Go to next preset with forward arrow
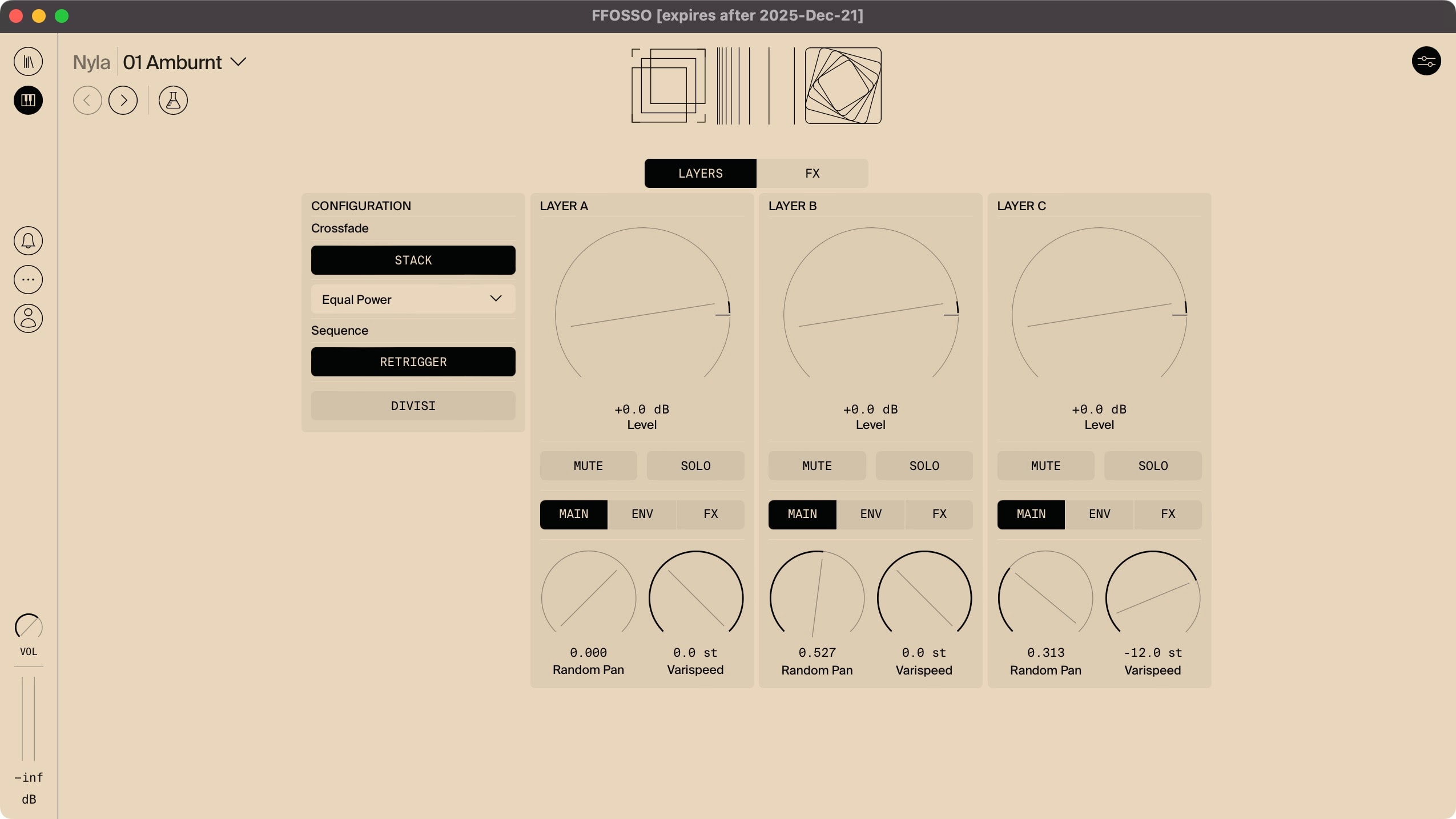 123,100
